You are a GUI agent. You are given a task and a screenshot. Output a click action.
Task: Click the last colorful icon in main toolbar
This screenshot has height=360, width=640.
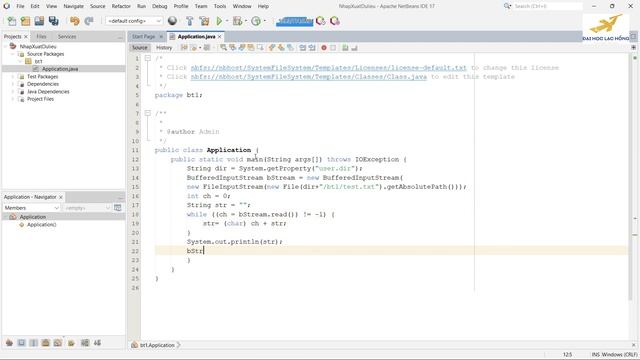point(335,21)
